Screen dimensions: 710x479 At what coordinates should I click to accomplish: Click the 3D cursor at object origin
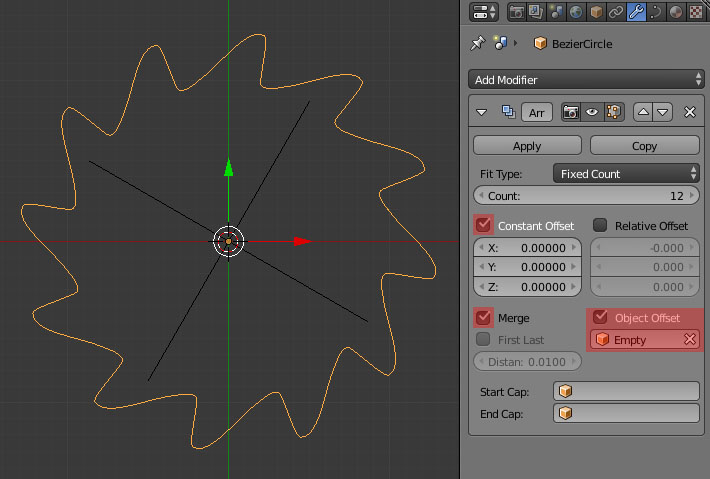229,241
